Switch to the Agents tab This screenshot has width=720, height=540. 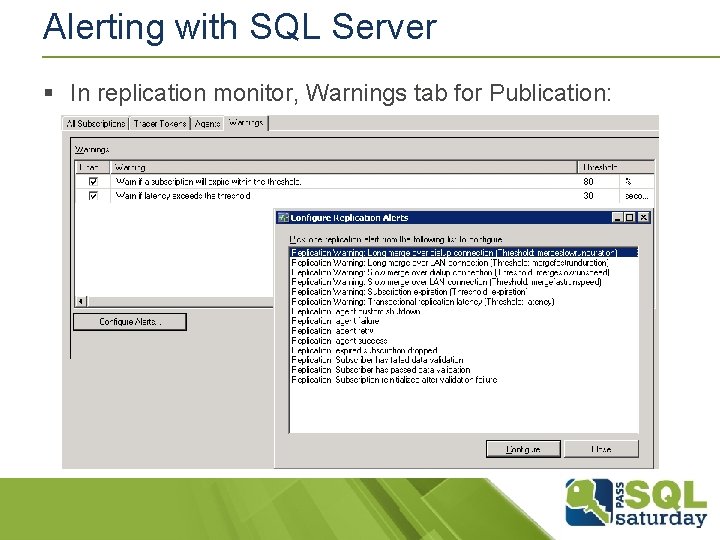coord(207,124)
